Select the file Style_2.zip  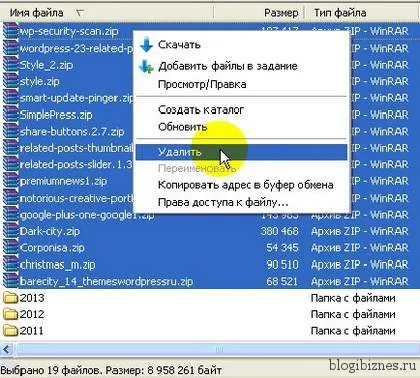(46, 65)
